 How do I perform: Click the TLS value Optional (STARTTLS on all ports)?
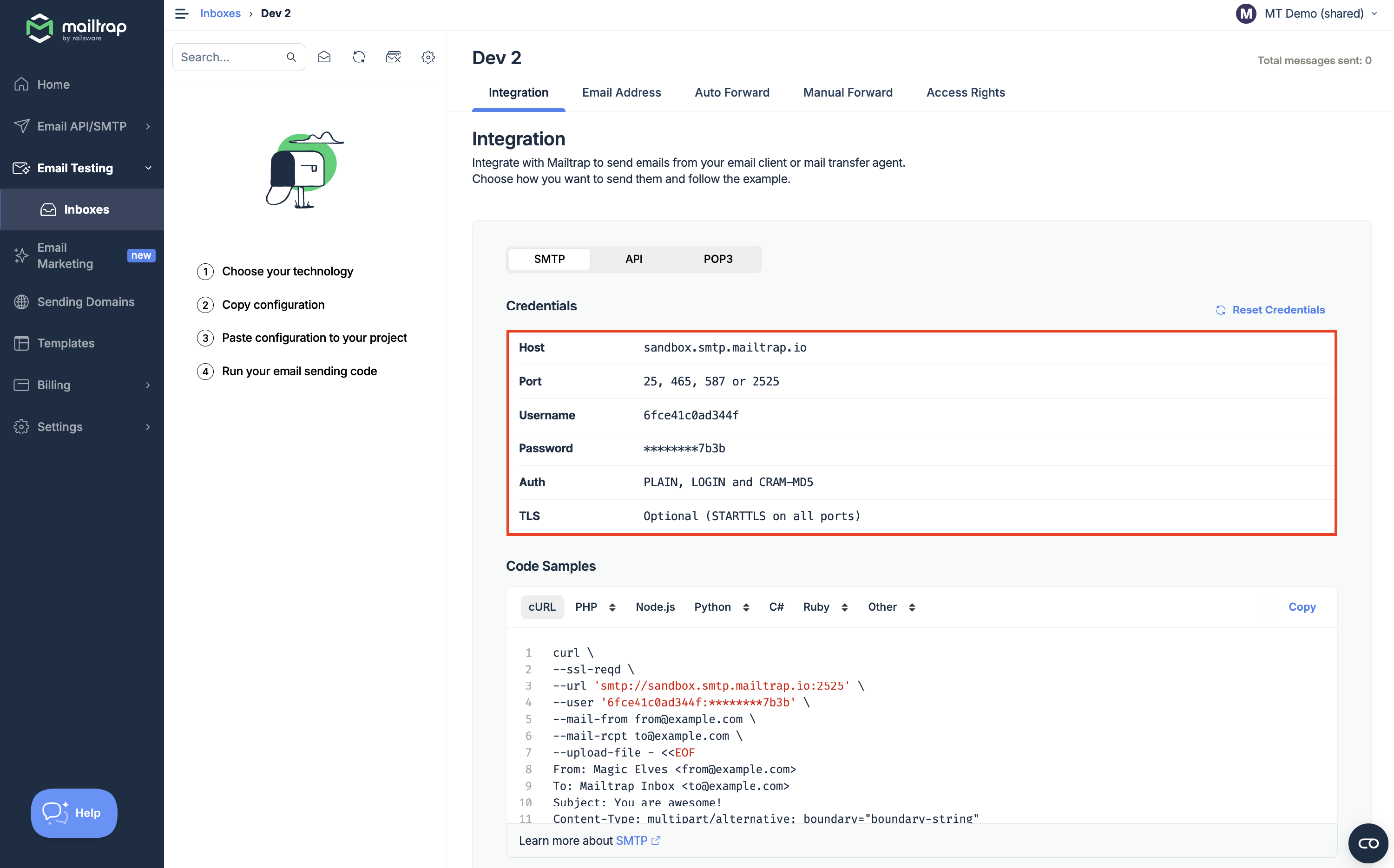point(752,516)
